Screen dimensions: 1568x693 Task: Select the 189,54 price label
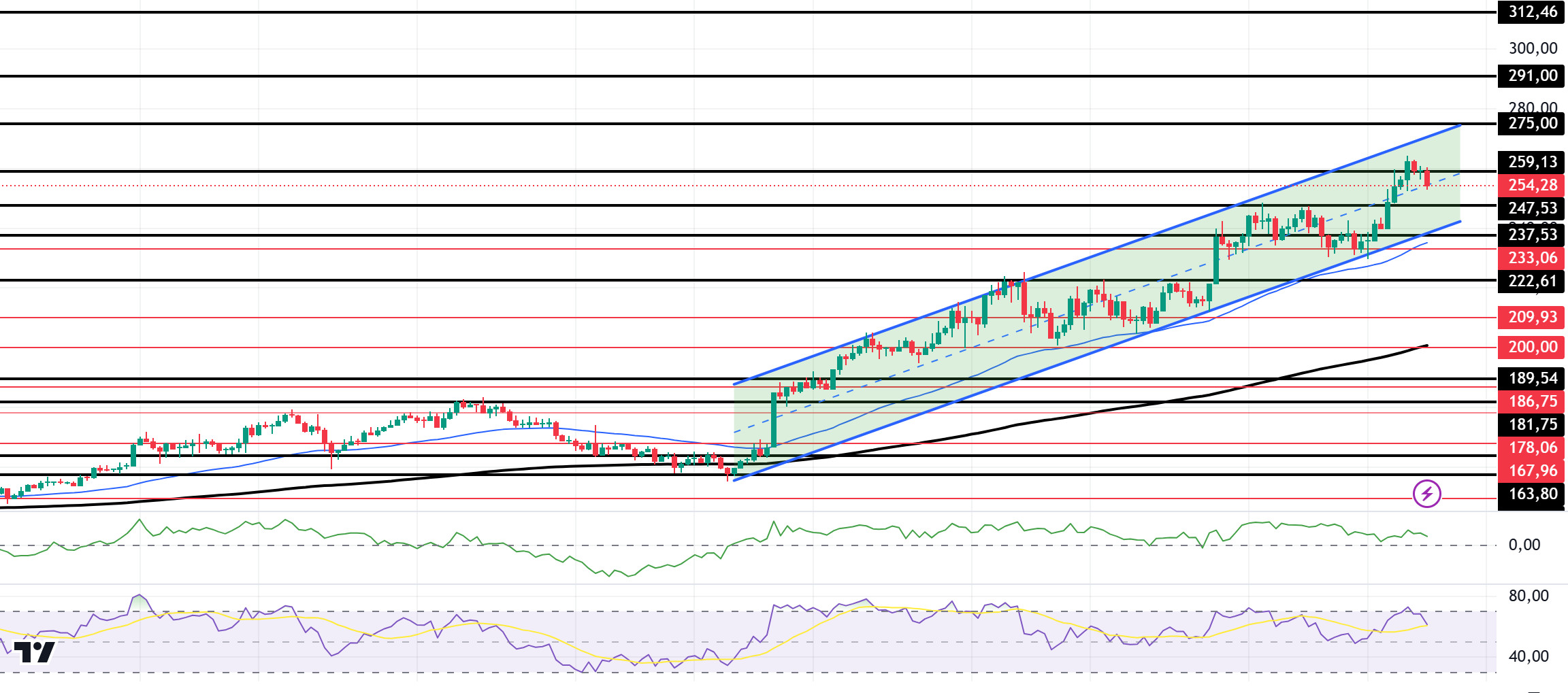pyautogui.click(x=1531, y=378)
